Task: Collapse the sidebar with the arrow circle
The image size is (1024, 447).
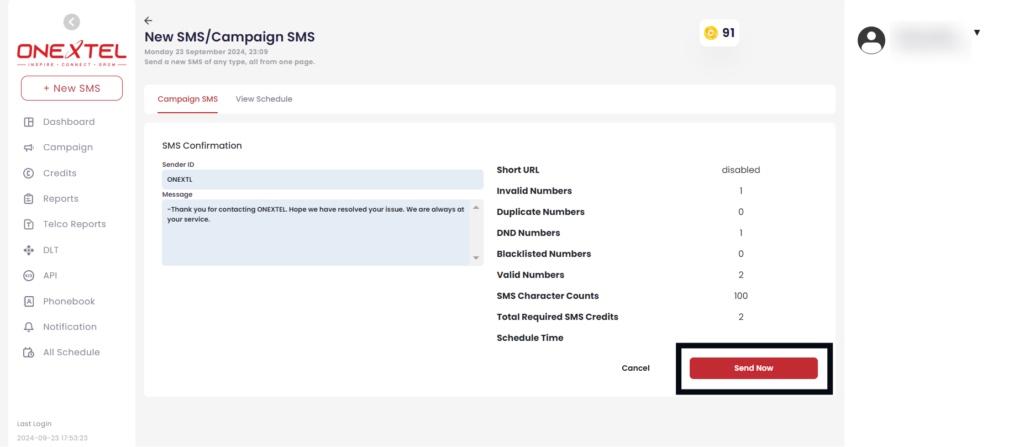Action: point(71,22)
